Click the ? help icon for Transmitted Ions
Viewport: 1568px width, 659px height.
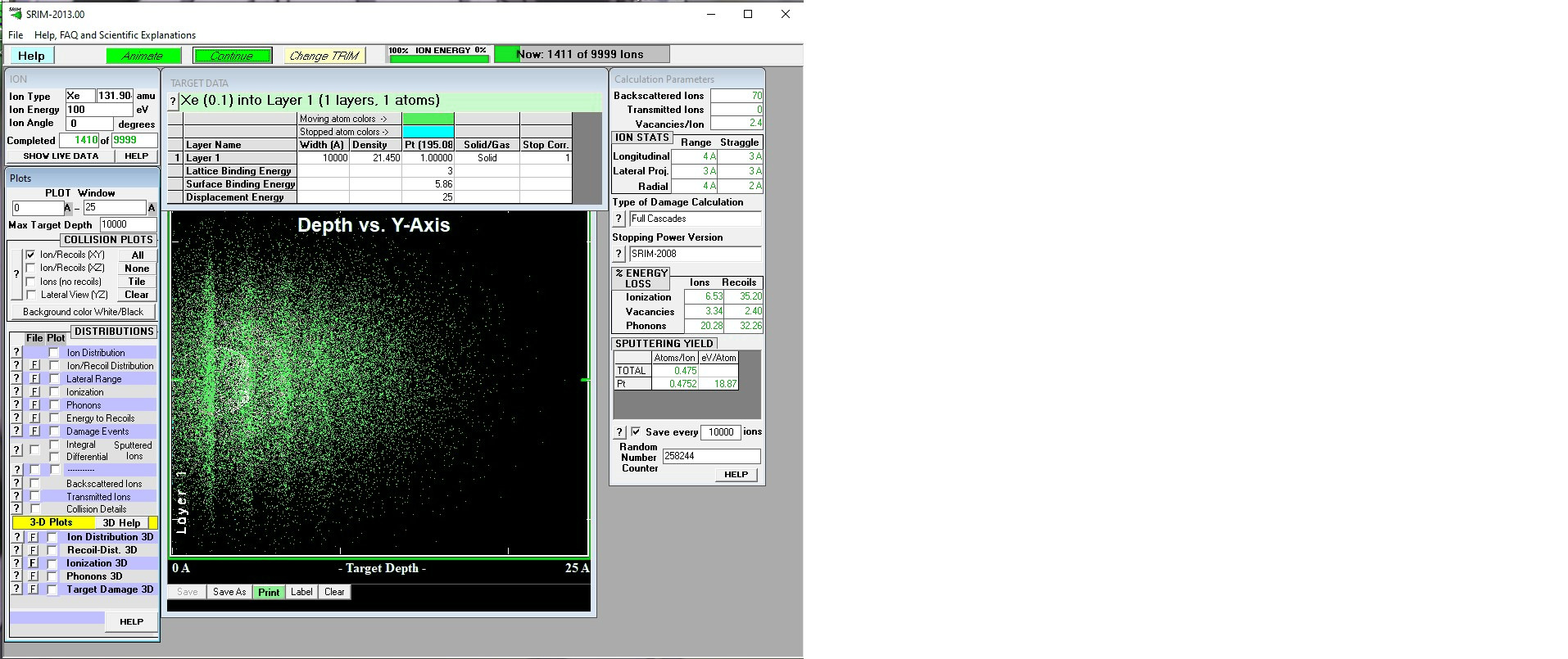[x=16, y=496]
